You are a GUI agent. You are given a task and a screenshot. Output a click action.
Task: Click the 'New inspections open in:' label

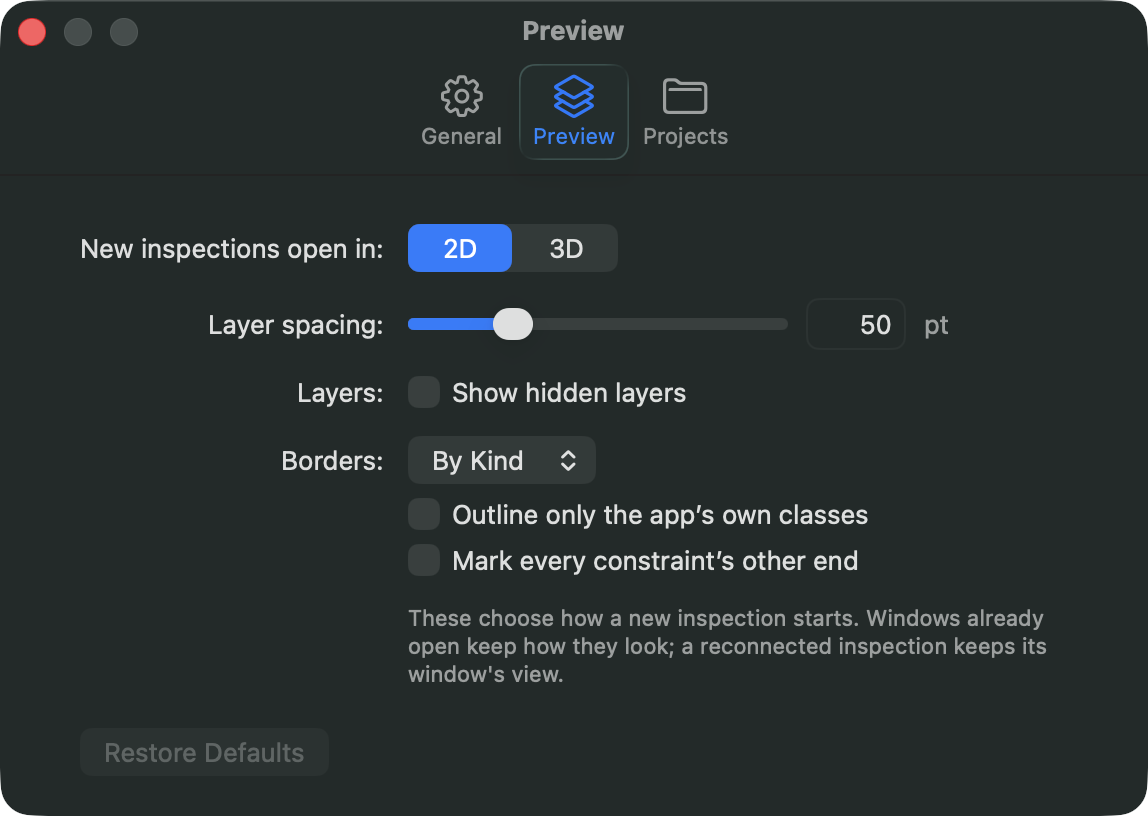(231, 249)
